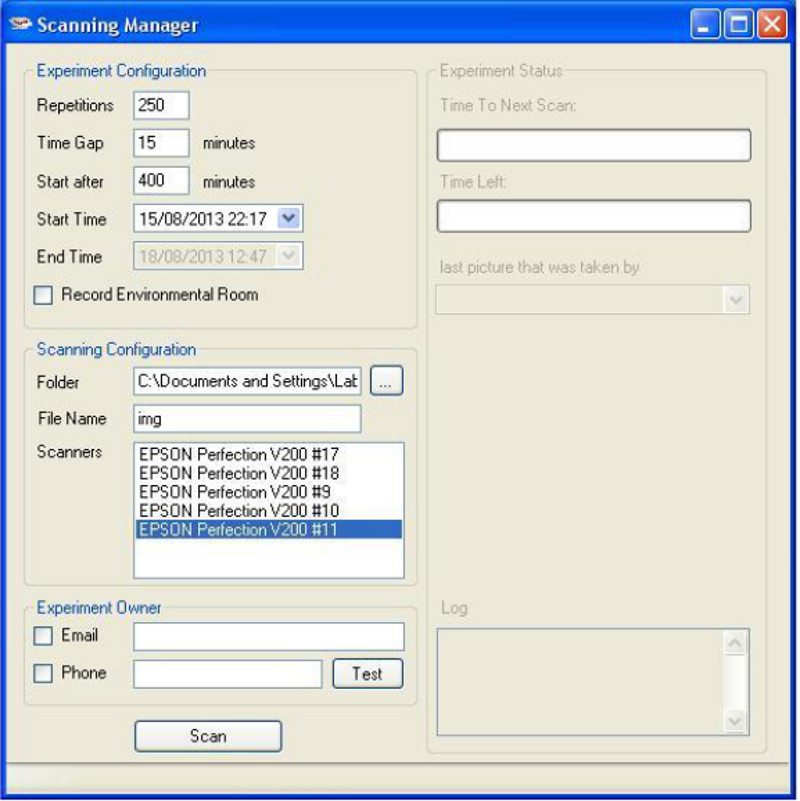Open the Start Time date dropdown
This screenshot has width=800, height=801.
click(x=289, y=219)
